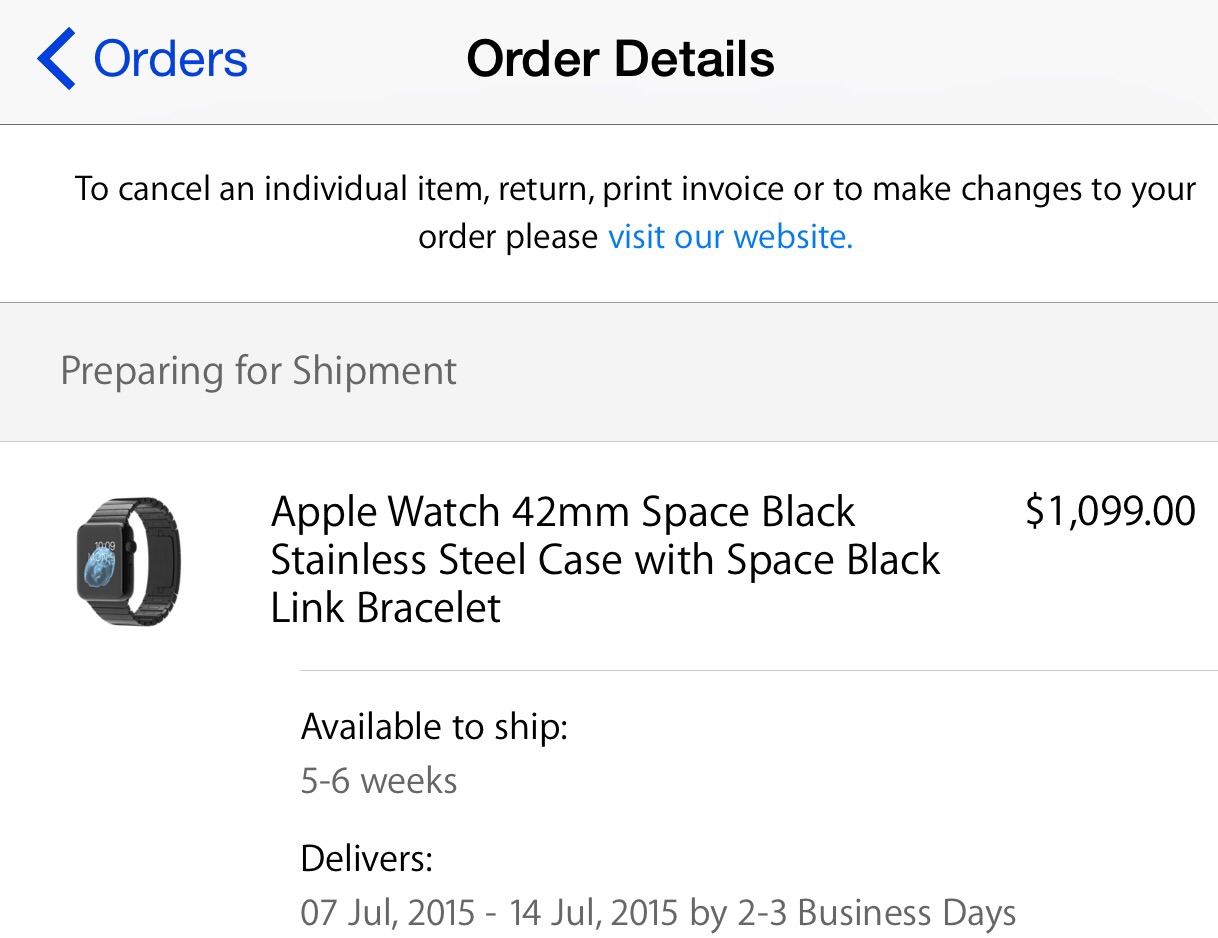The width and height of the screenshot is (1218, 938).
Task: Click the 'Stainless Steel Case with Space Black' line
Action: click(x=605, y=560)
